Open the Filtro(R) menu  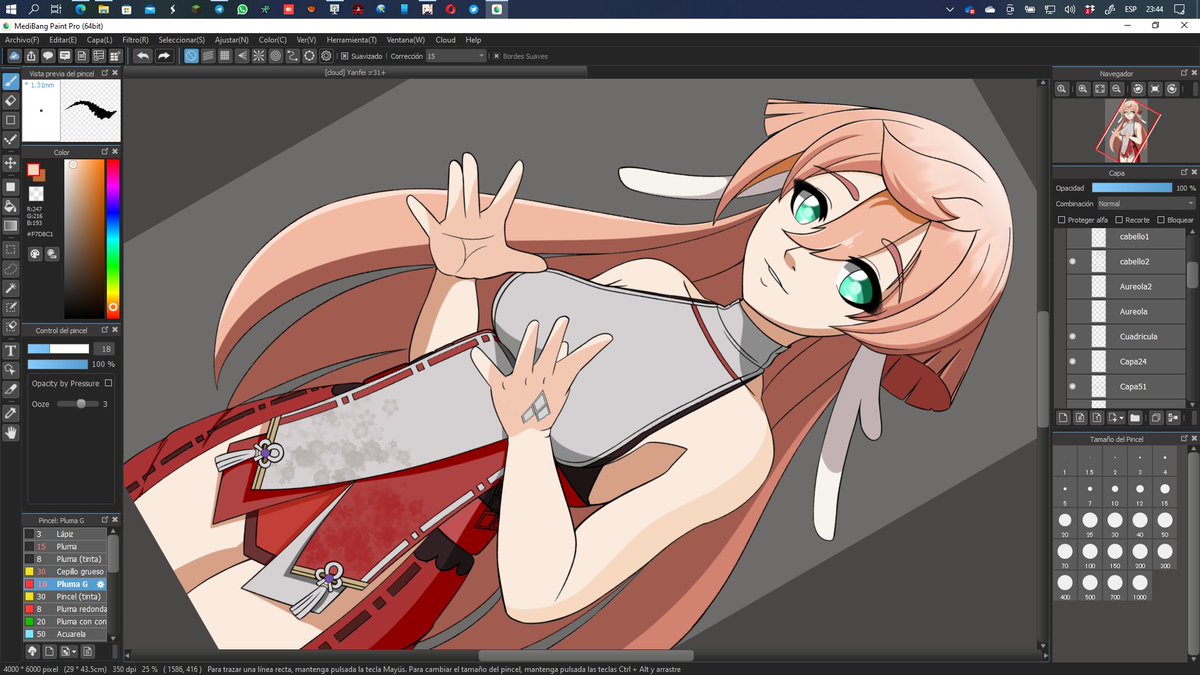(135, 40)
